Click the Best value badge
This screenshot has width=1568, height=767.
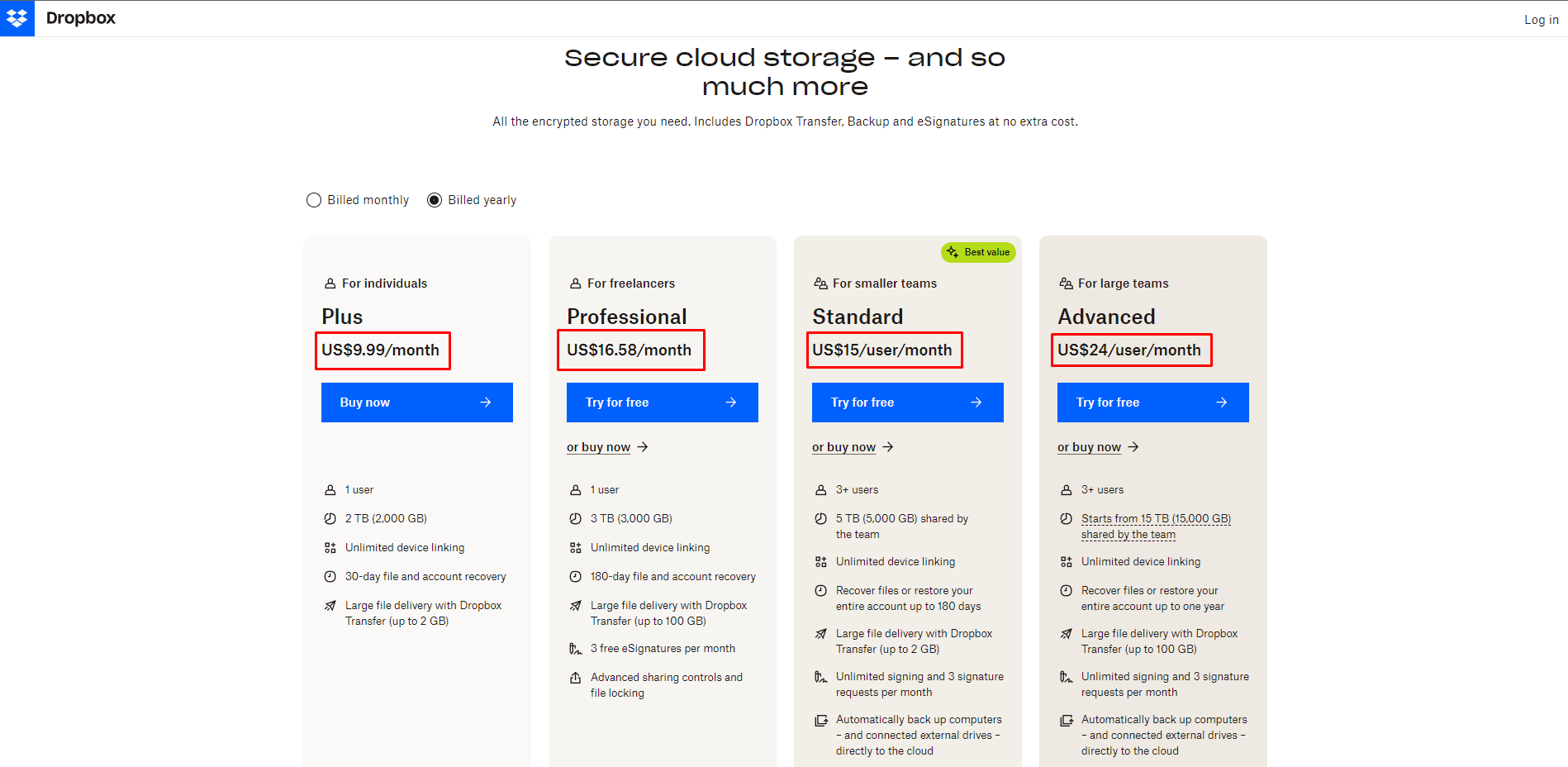978,252
